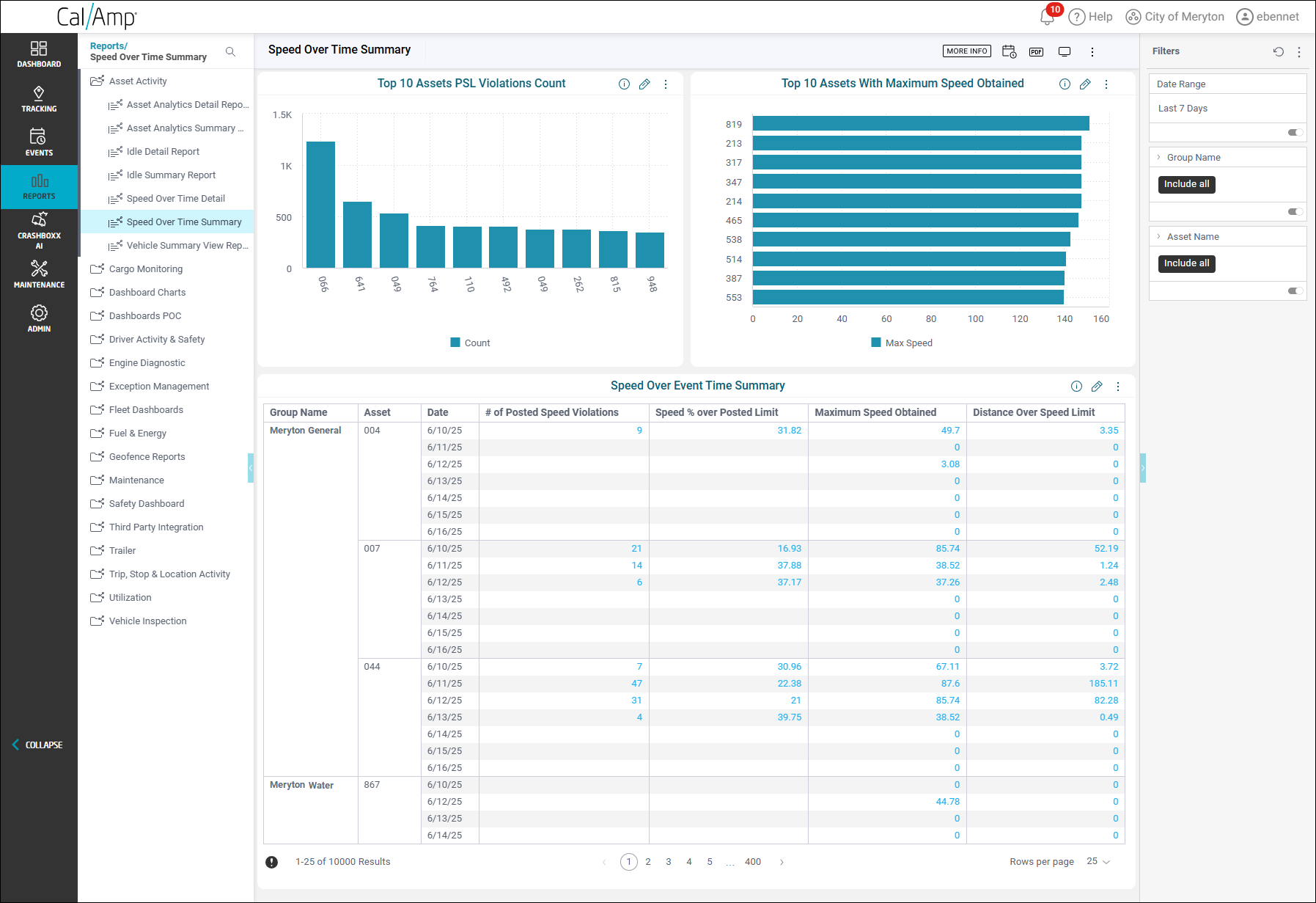Click Include all under Asset Name

(x=1186, y=263)
